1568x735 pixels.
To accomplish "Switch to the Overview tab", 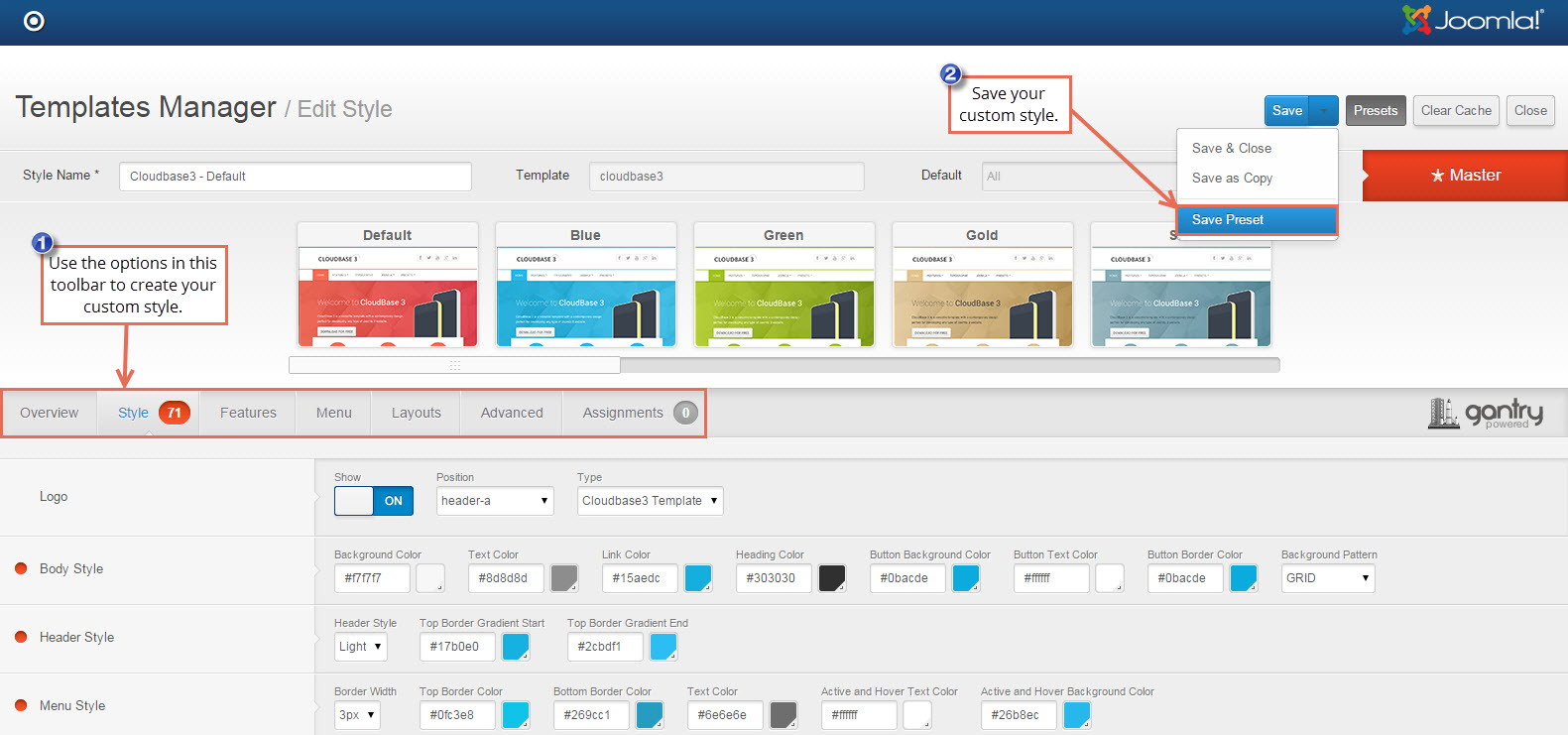I will 49,413.
